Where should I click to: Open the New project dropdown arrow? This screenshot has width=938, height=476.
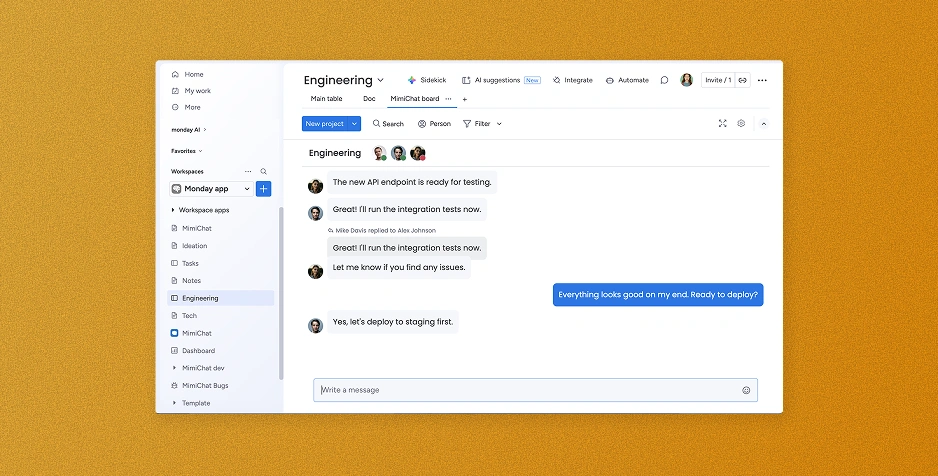pyautogui.click(x=354, y=124)
